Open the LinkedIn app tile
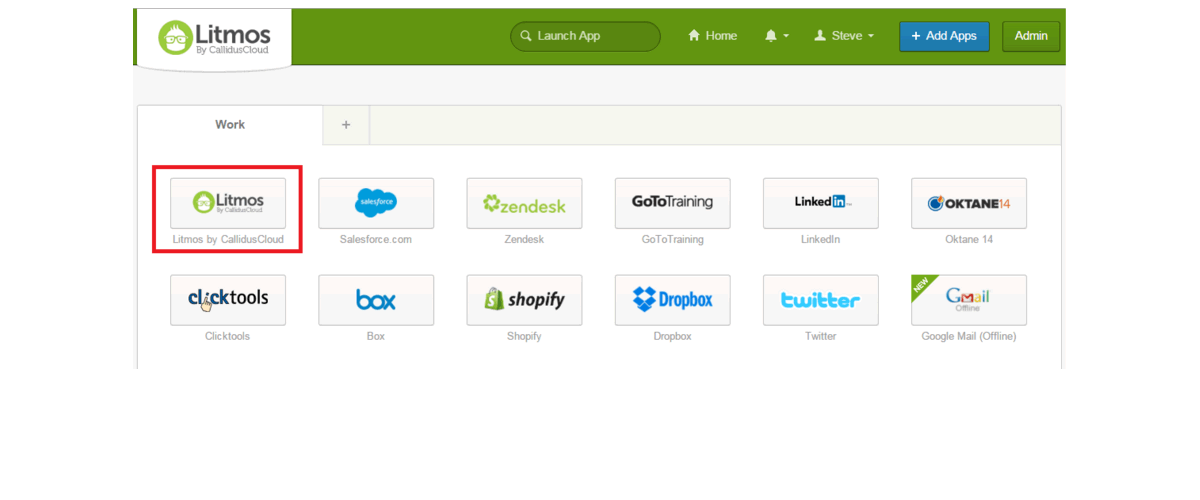The height and width of the screenshot is (500, 1200). coord(820,203)
